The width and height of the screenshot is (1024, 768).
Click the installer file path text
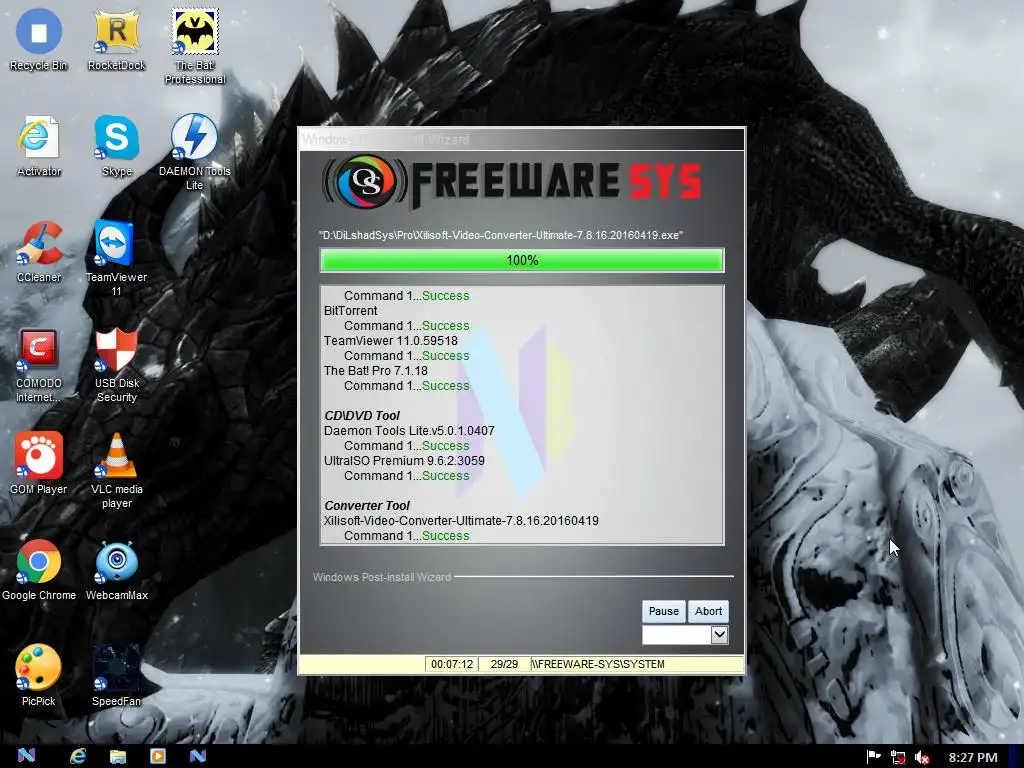[501, 235]
